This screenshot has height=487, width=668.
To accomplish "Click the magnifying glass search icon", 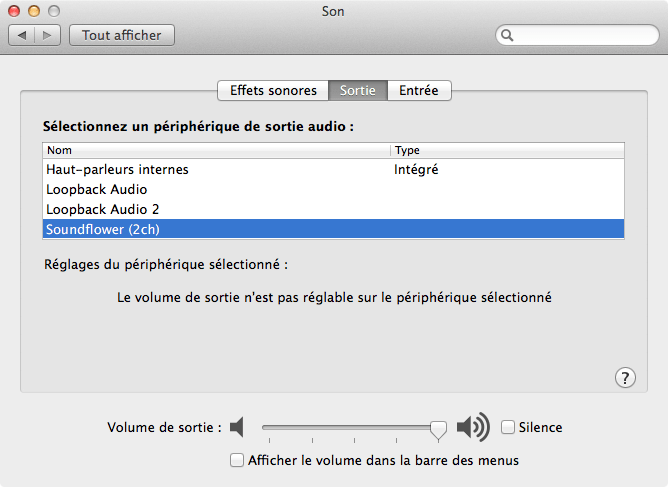I will pos(508,35).
